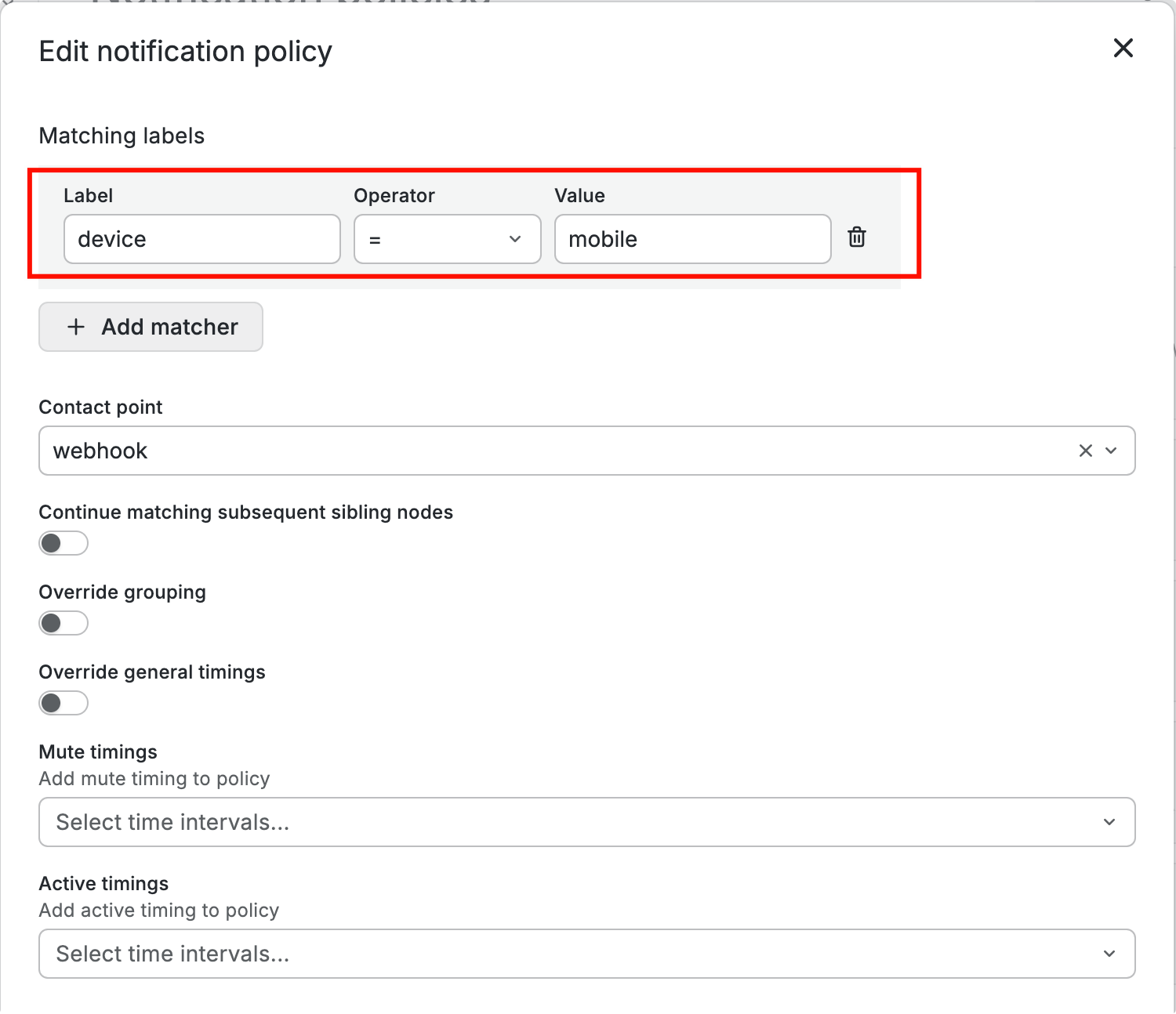This screenshot has height=1014, width=1176.
Task: Click the Override grouping label text
Action: coord(122,592)
